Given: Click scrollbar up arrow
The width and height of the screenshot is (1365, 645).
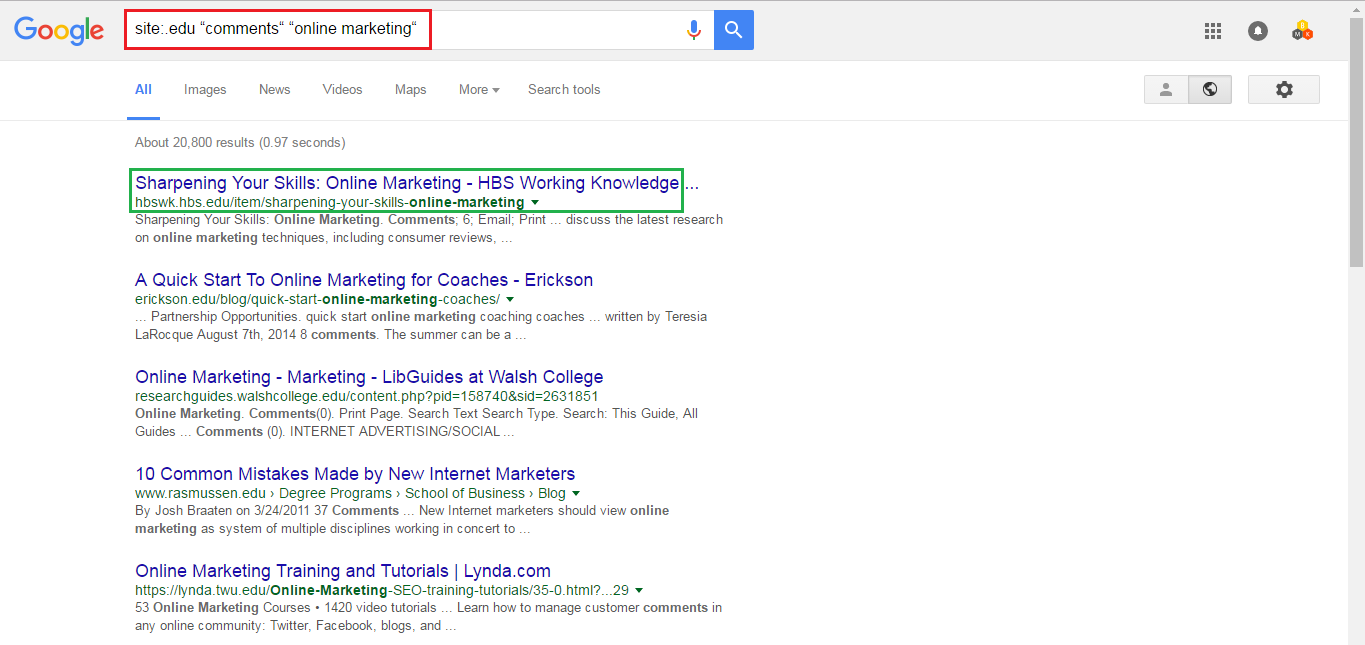Looking at the screenshot, I should pos(1356,8).
